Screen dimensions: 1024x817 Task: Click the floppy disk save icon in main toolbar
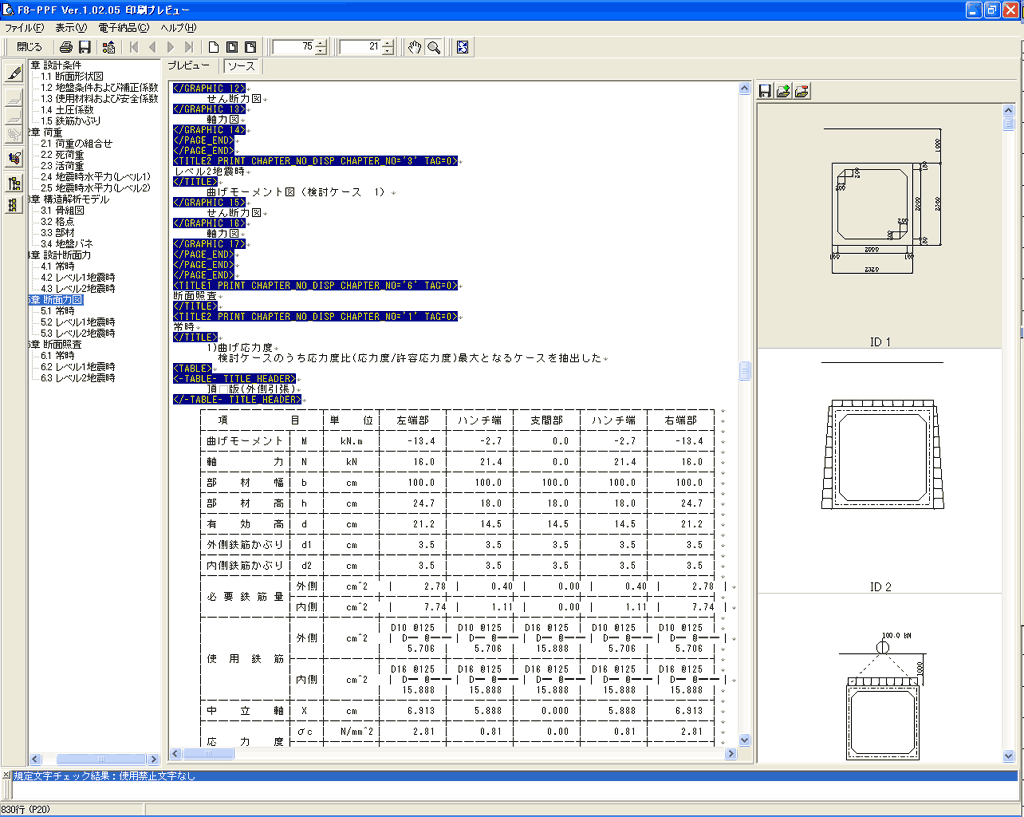click(85, 47)
